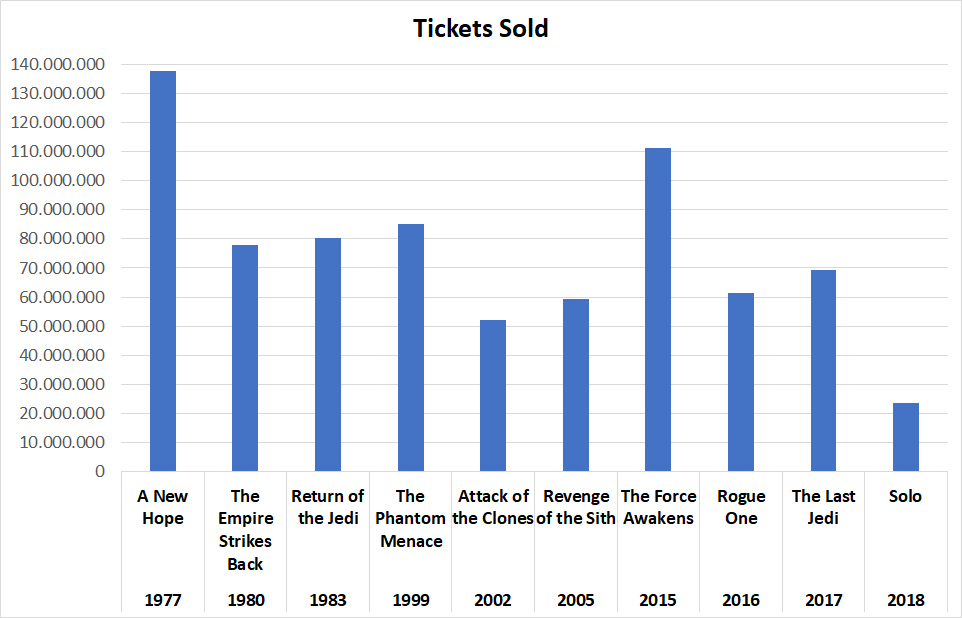Click the Tickets Sold chart title
This screenshot has height=618, width=962.
(x=481, y=28)
